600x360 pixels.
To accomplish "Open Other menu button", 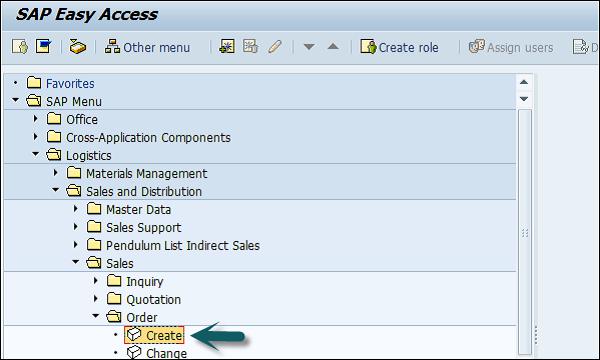I will (x=147, y=47).
